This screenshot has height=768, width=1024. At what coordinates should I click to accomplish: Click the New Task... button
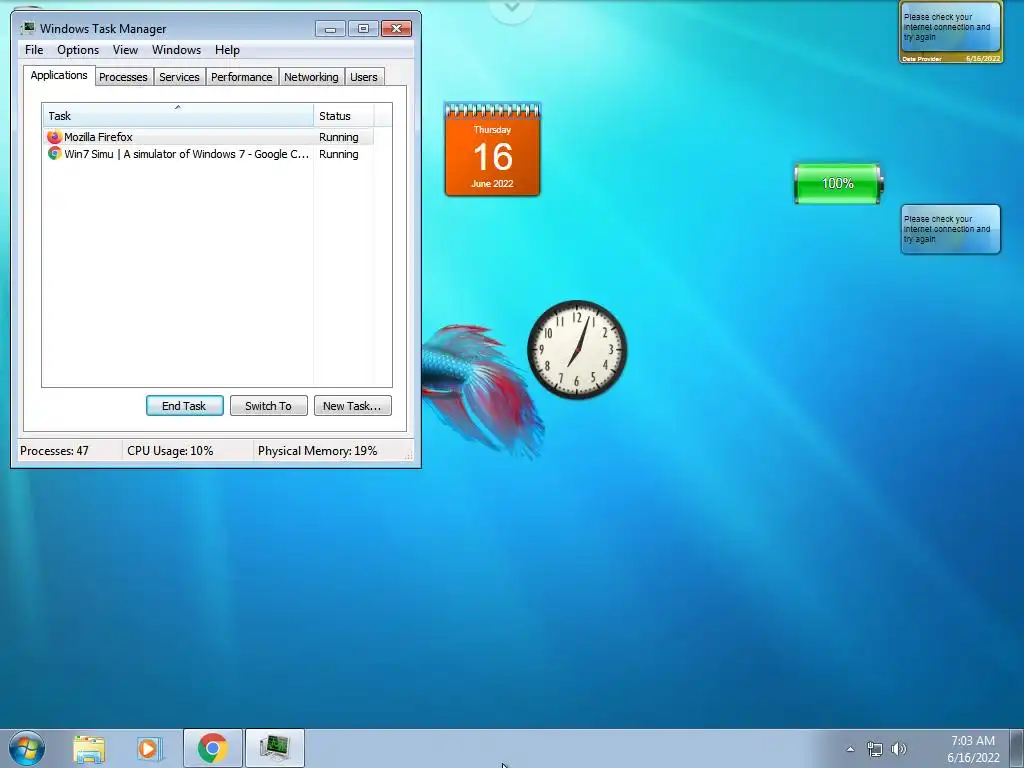click(x=352, y=406)
